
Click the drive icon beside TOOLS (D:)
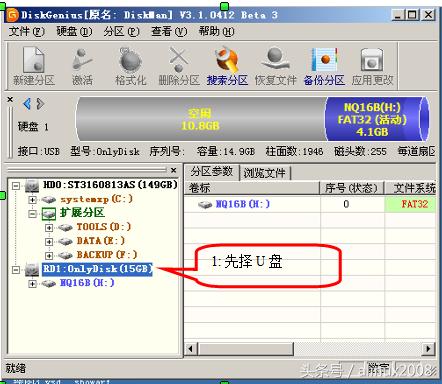point(65,228)
